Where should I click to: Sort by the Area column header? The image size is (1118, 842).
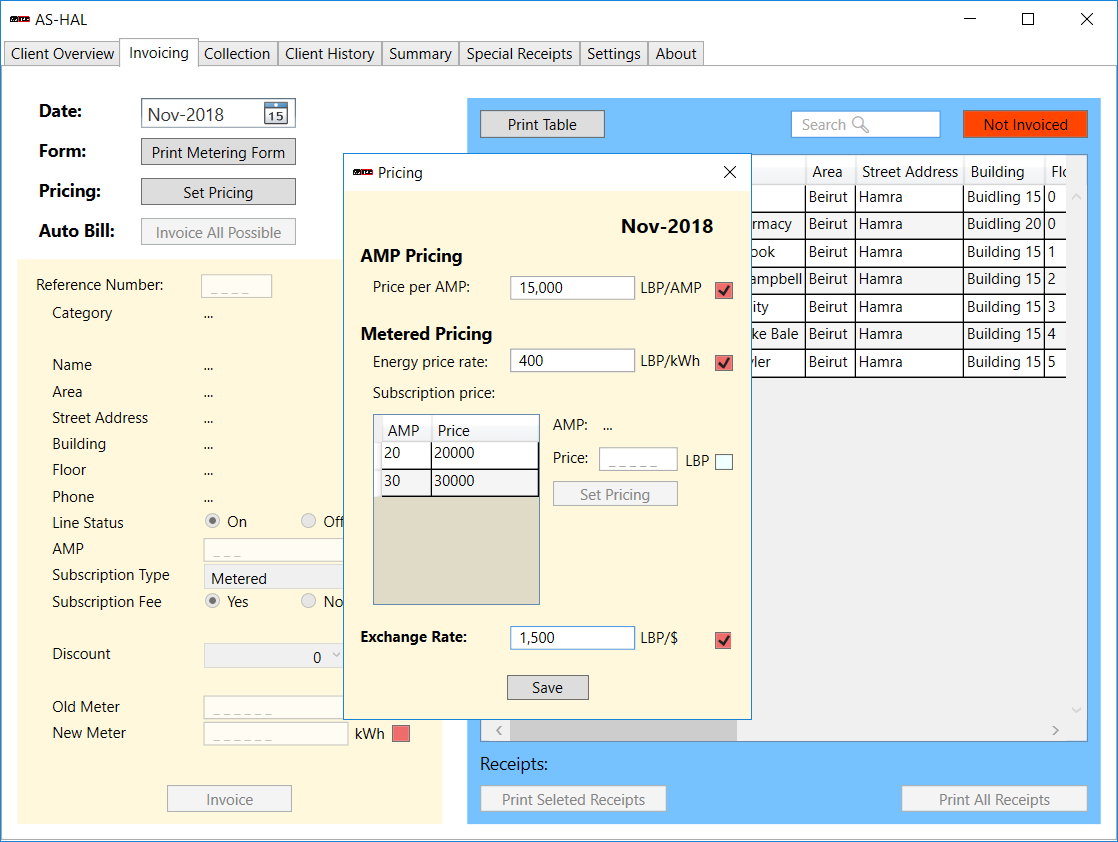point(831,172)
